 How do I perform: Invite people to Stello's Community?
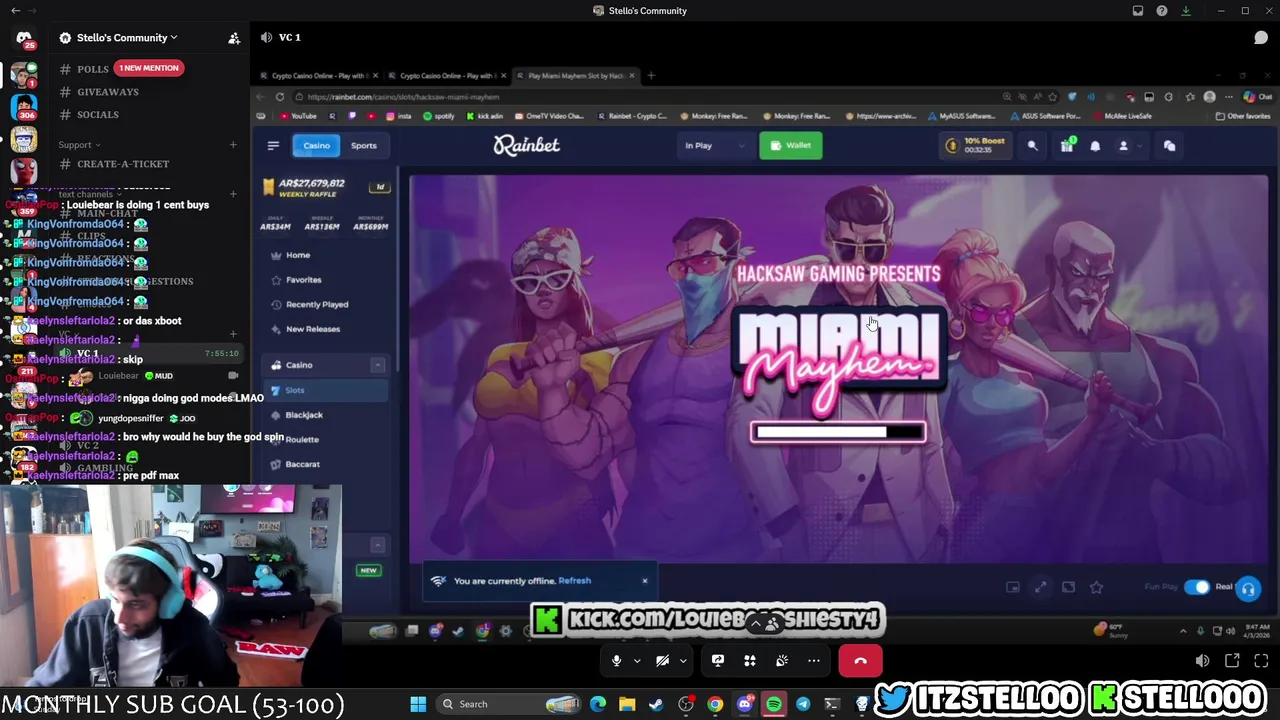pyautogui.click(x=234, y=38)
